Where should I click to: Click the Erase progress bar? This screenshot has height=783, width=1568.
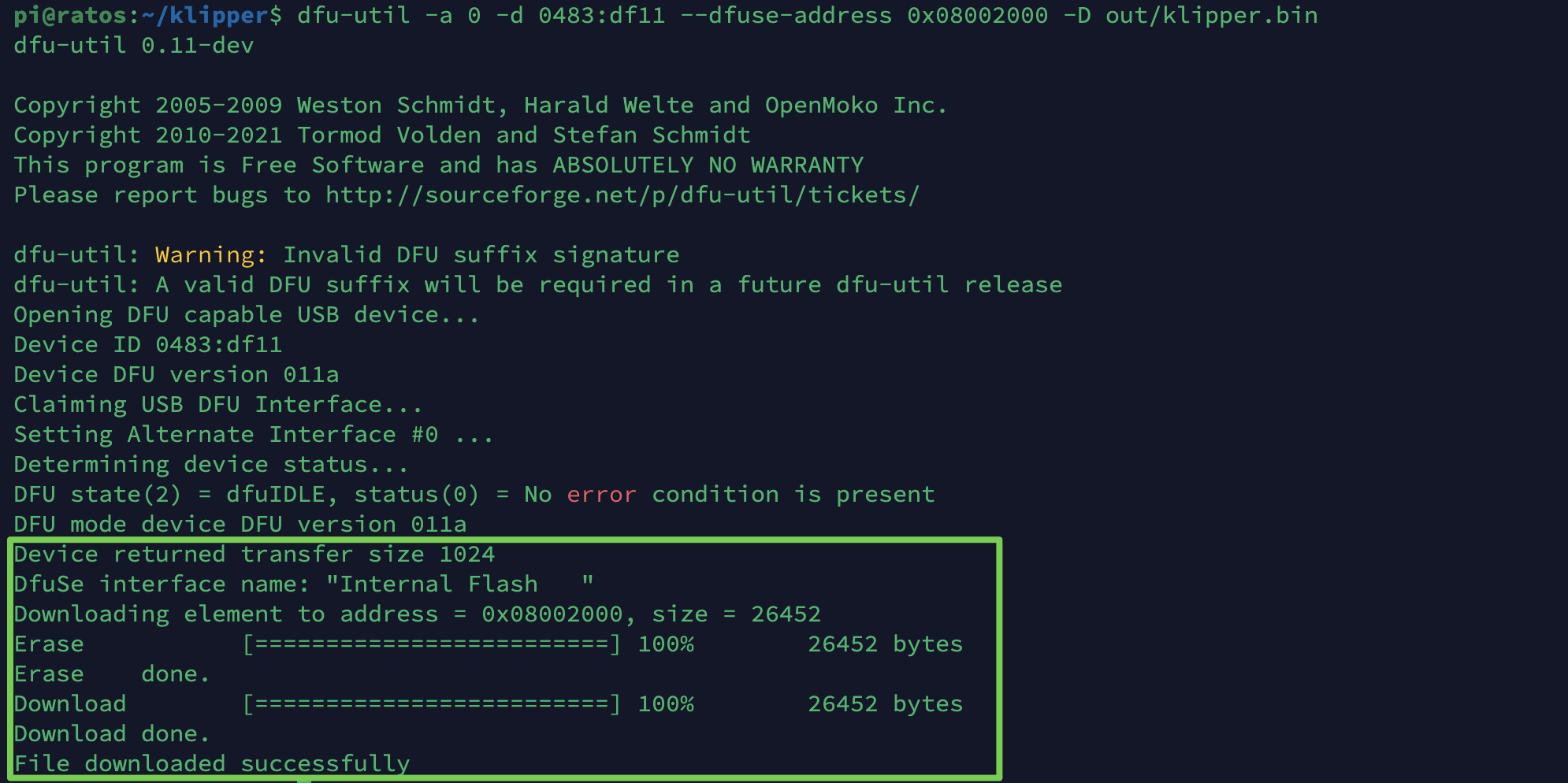pos(432,644)
